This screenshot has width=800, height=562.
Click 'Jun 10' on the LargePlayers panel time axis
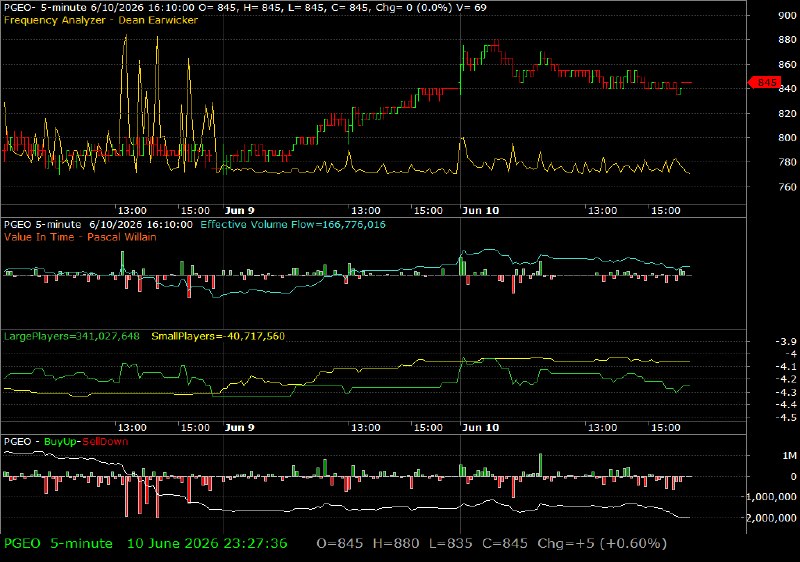480,427
